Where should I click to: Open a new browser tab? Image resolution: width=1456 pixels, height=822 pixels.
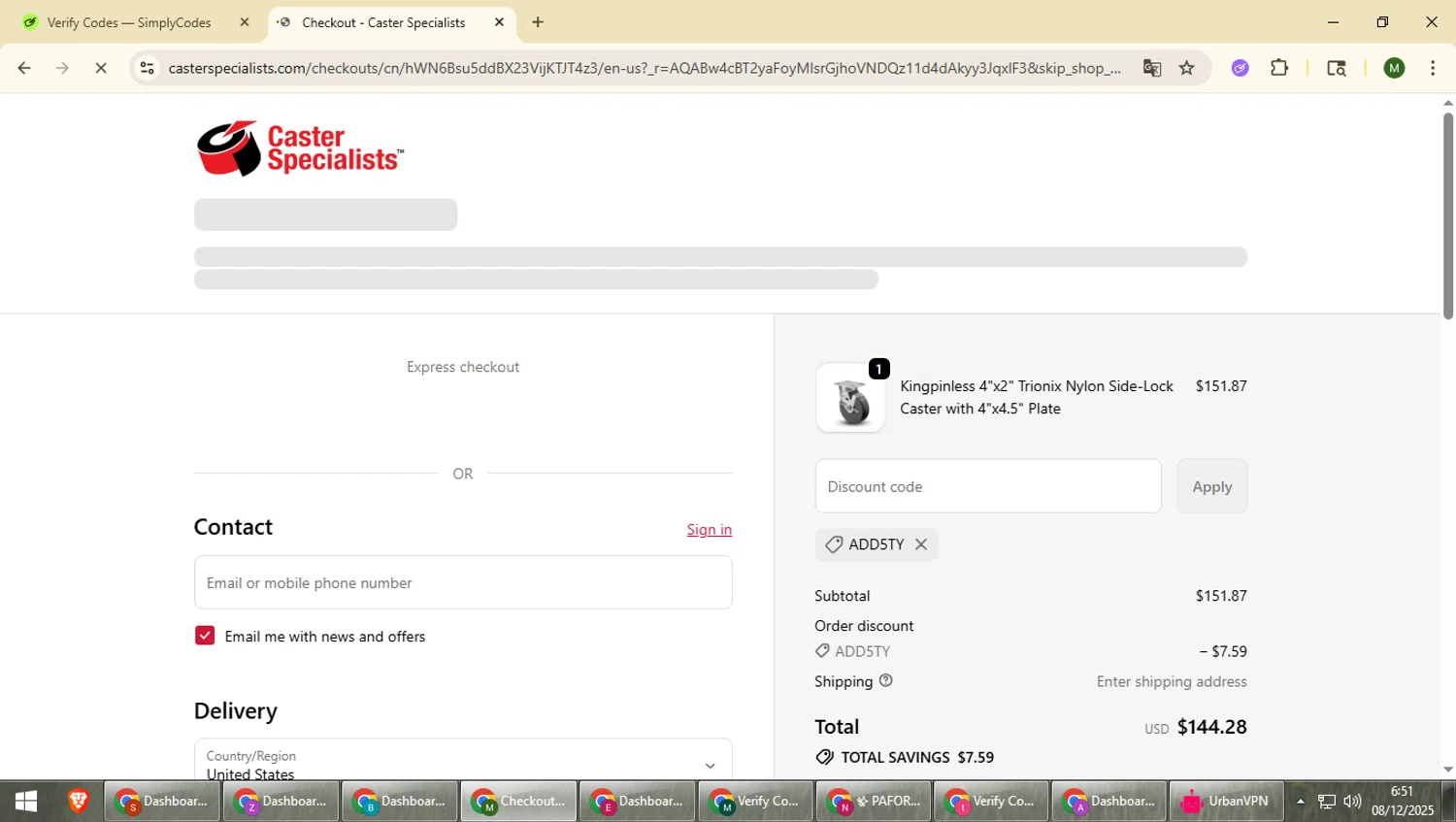[538, 22]
